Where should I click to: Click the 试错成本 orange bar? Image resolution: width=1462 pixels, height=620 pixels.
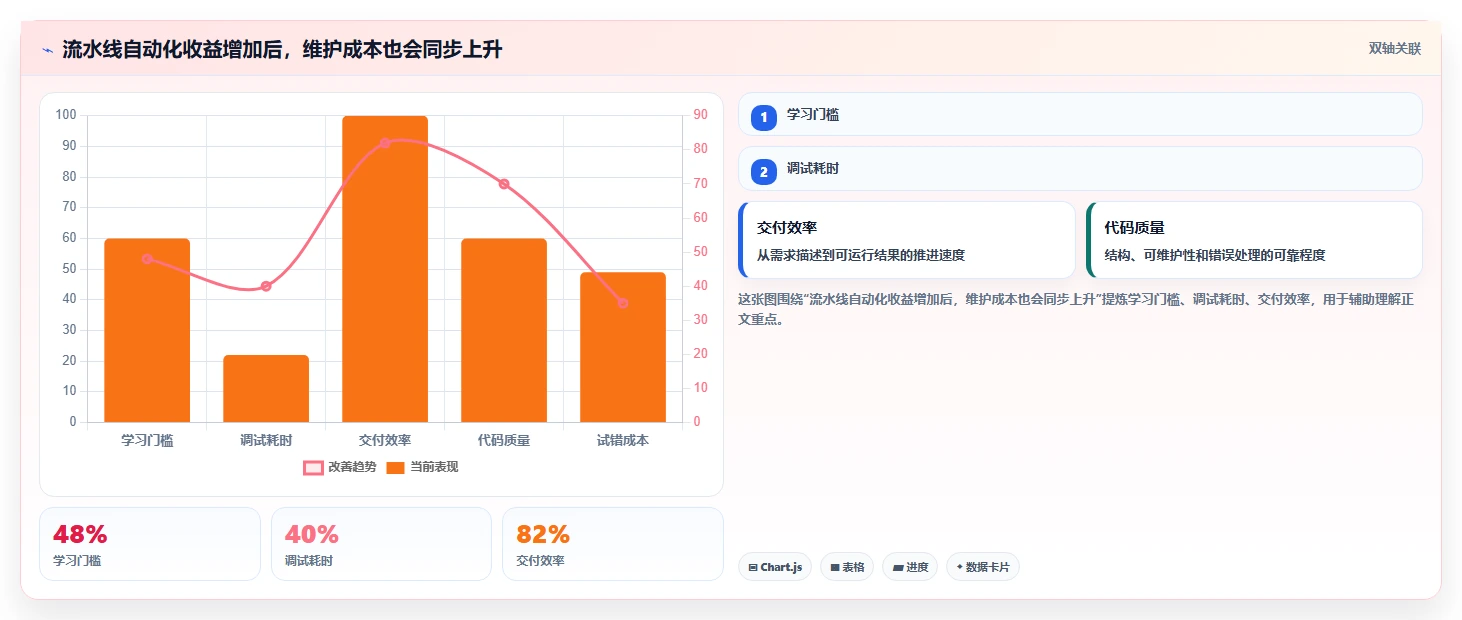tap(623, 347)
